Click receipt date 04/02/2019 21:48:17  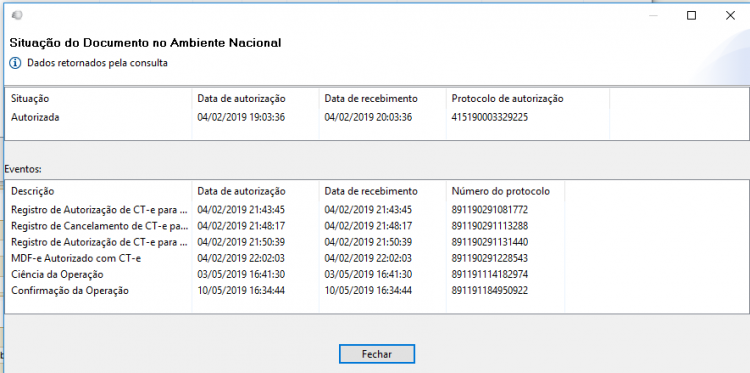pyautogui.click(x=368, y=226)
